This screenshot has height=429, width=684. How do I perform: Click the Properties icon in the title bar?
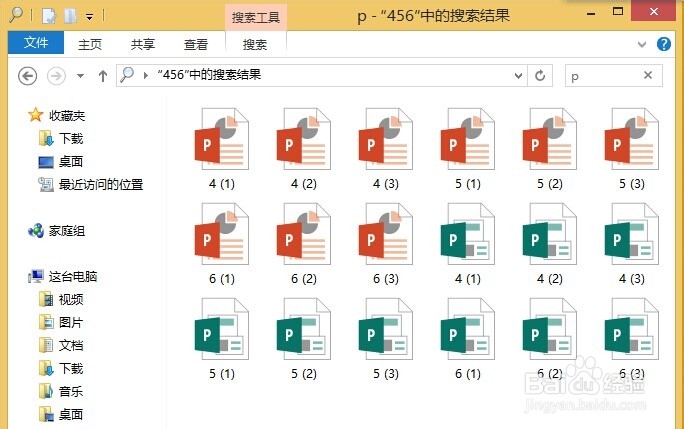click(x=49, y=16)
